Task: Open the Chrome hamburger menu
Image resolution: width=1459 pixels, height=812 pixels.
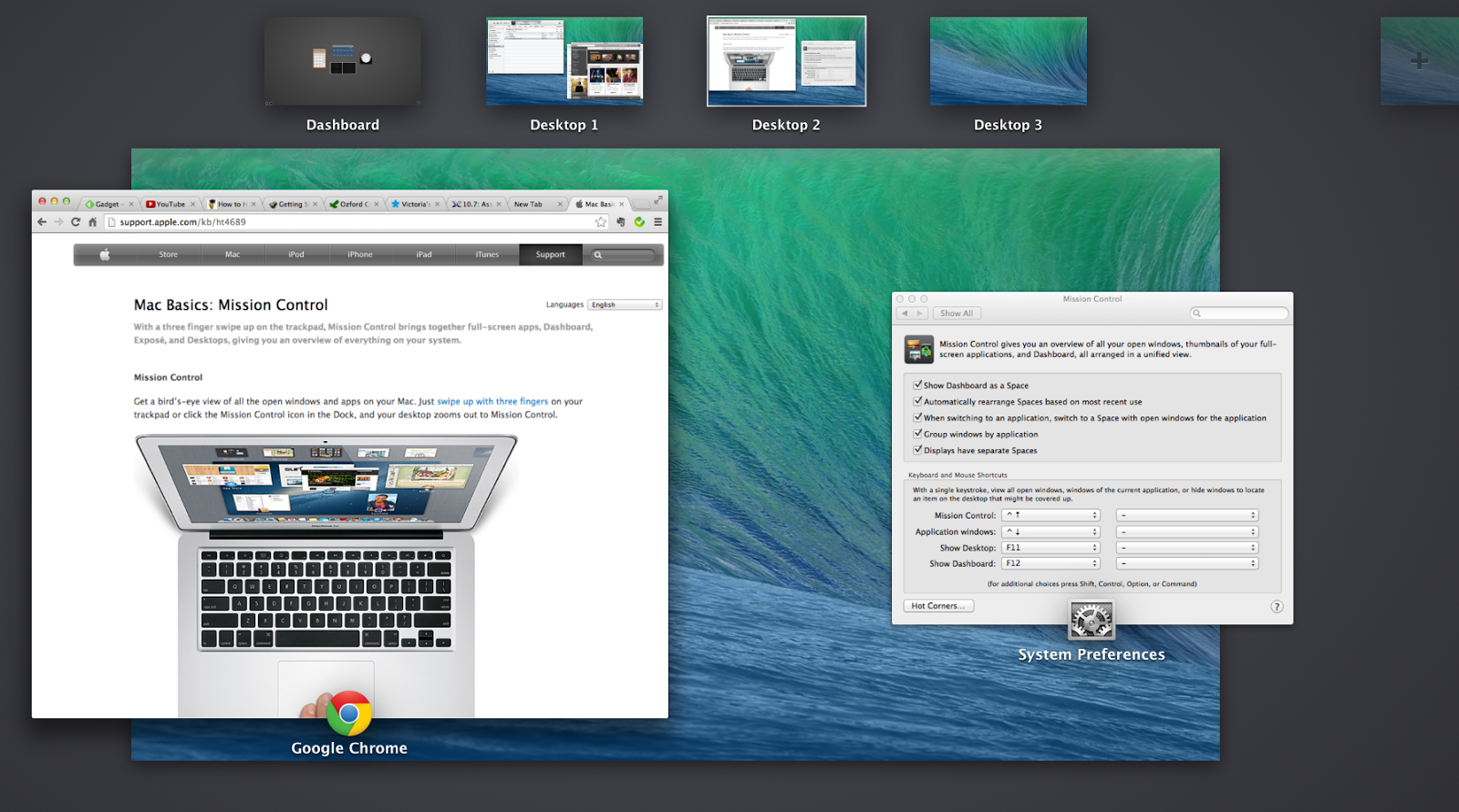Action: click(657, 221)
